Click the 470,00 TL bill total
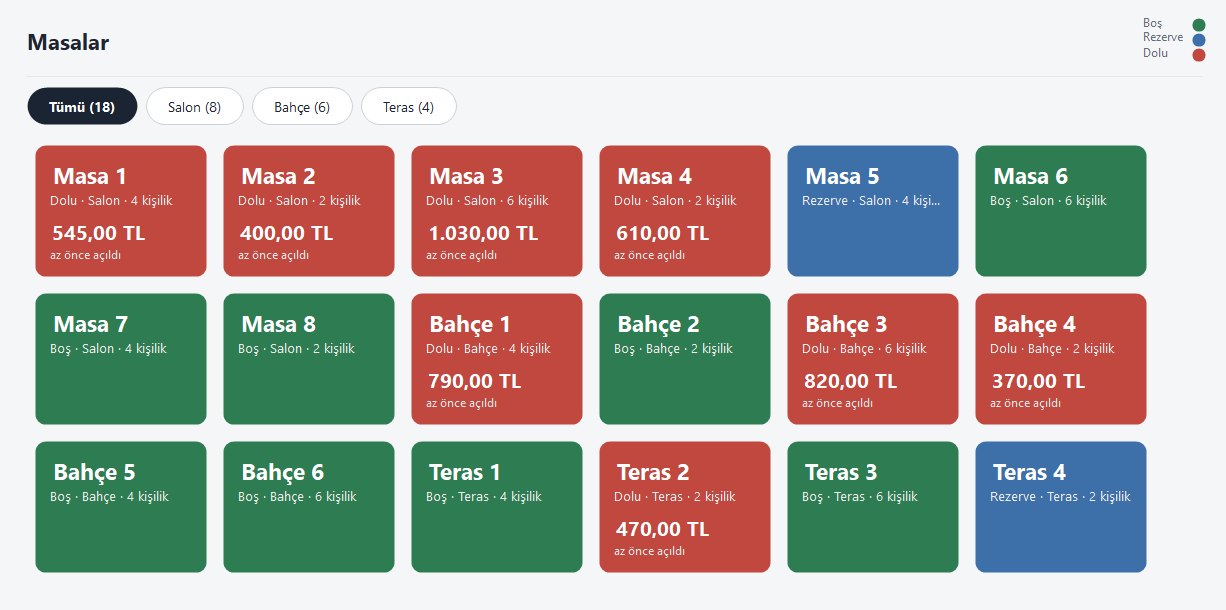Image resolution: width=1226 pixels, height=610 pixels. click(x=663, y=529)
